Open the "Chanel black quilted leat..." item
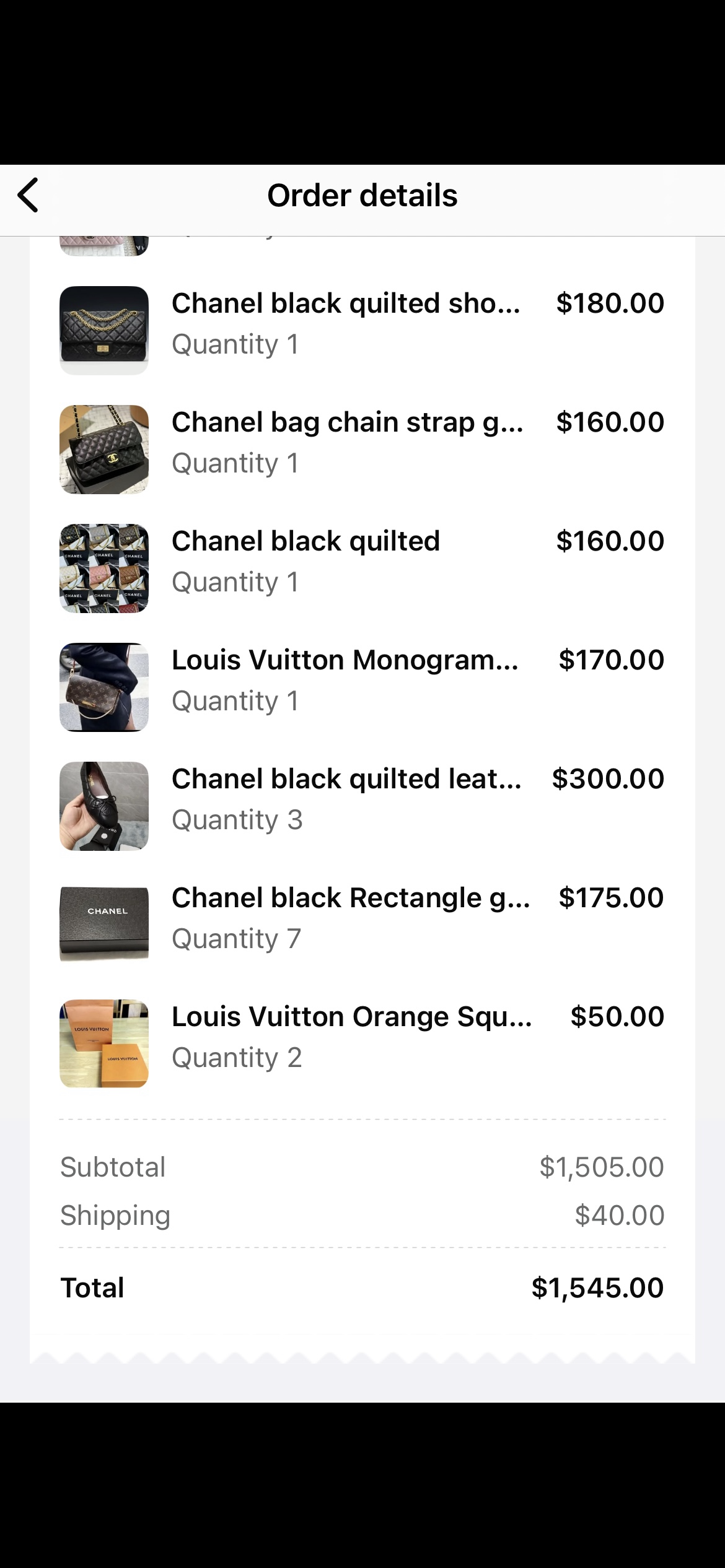Viewport: 725px width, 1568px height. coord(346,779)
